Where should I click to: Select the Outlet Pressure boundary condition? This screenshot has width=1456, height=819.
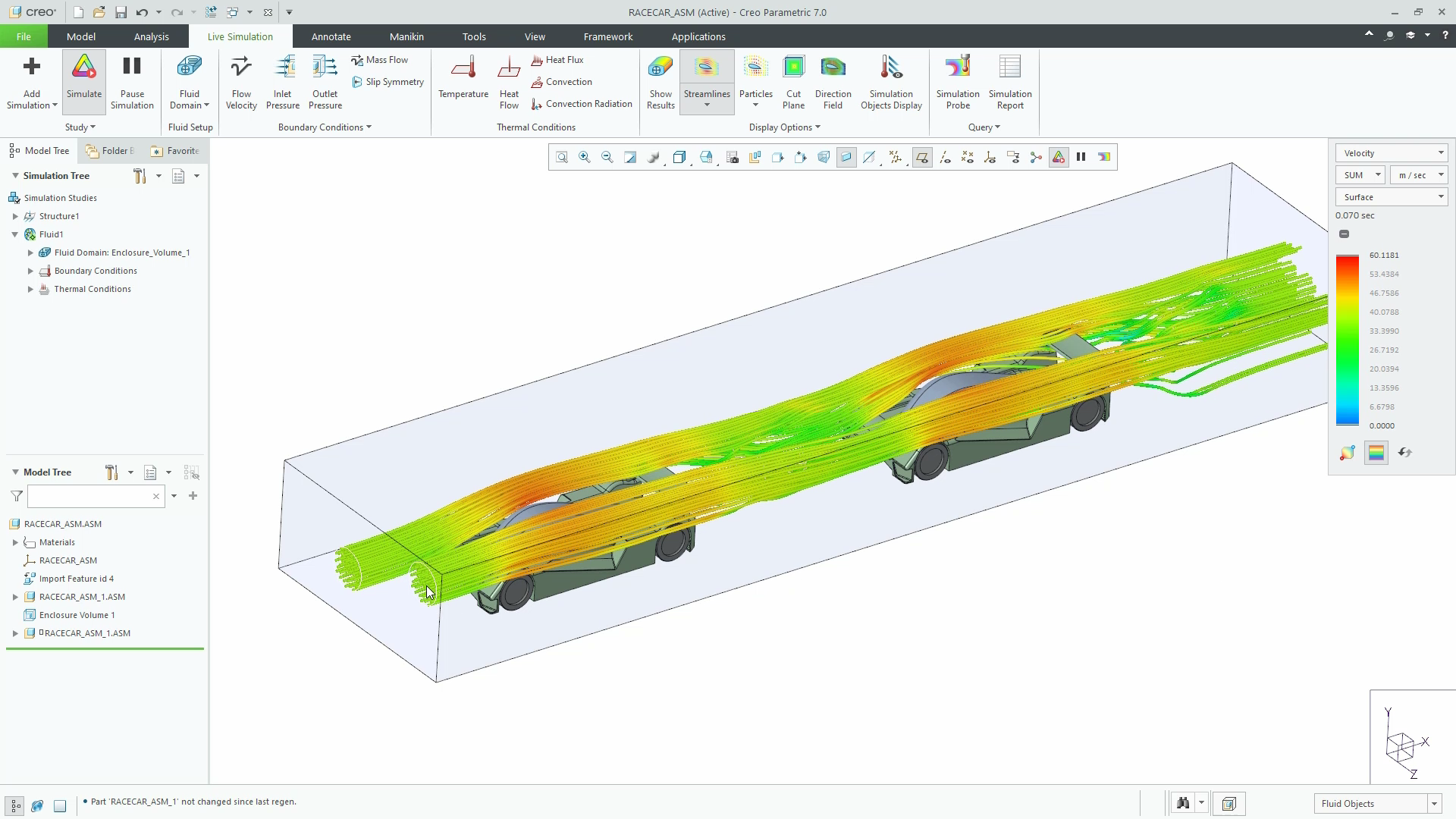coord(325,82)
